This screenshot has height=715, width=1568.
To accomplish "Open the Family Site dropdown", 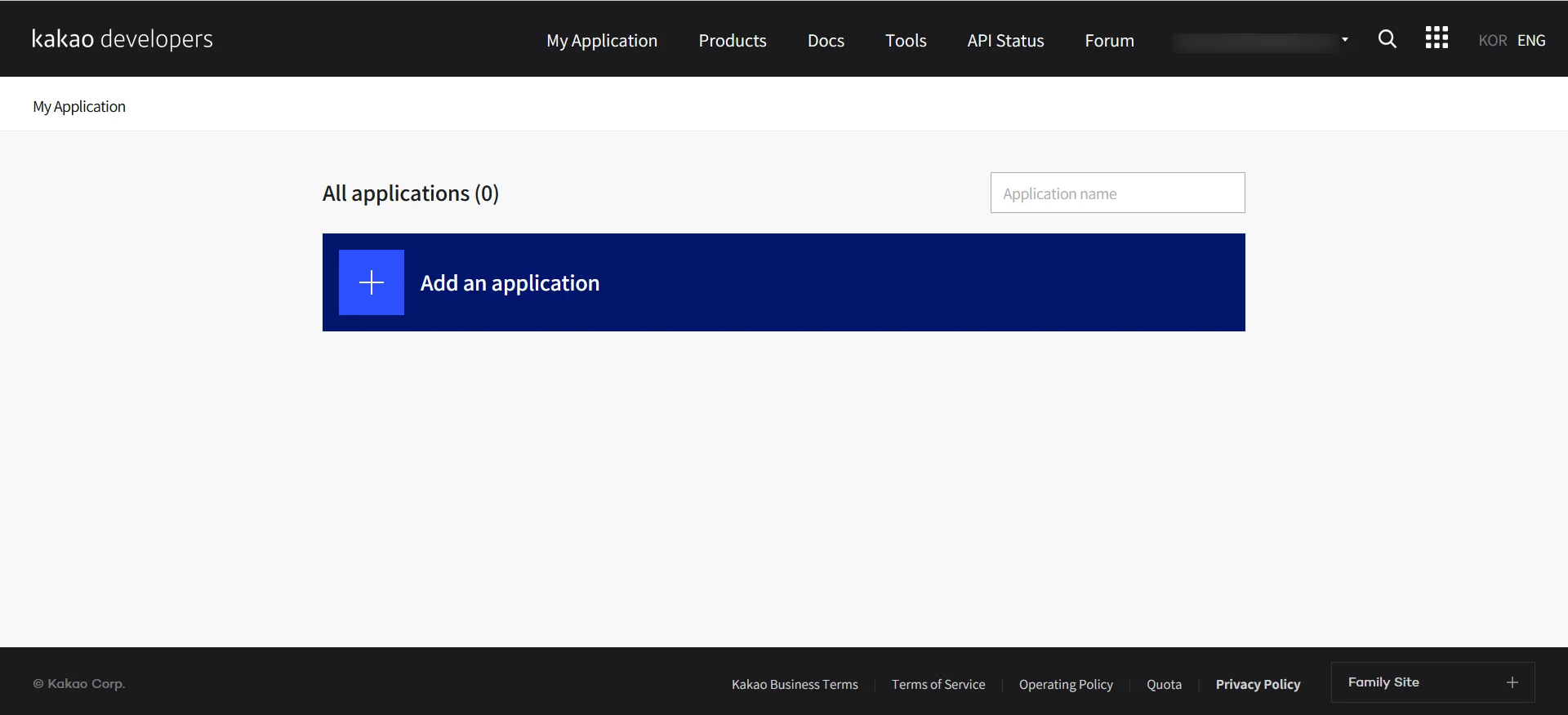I will (x=1432, y=682).
